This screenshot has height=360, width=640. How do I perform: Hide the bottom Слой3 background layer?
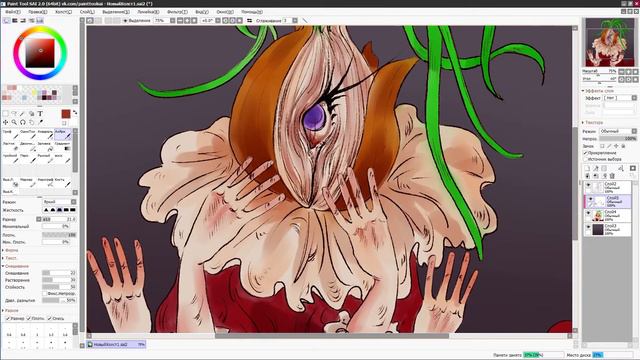tap(588, 227)
